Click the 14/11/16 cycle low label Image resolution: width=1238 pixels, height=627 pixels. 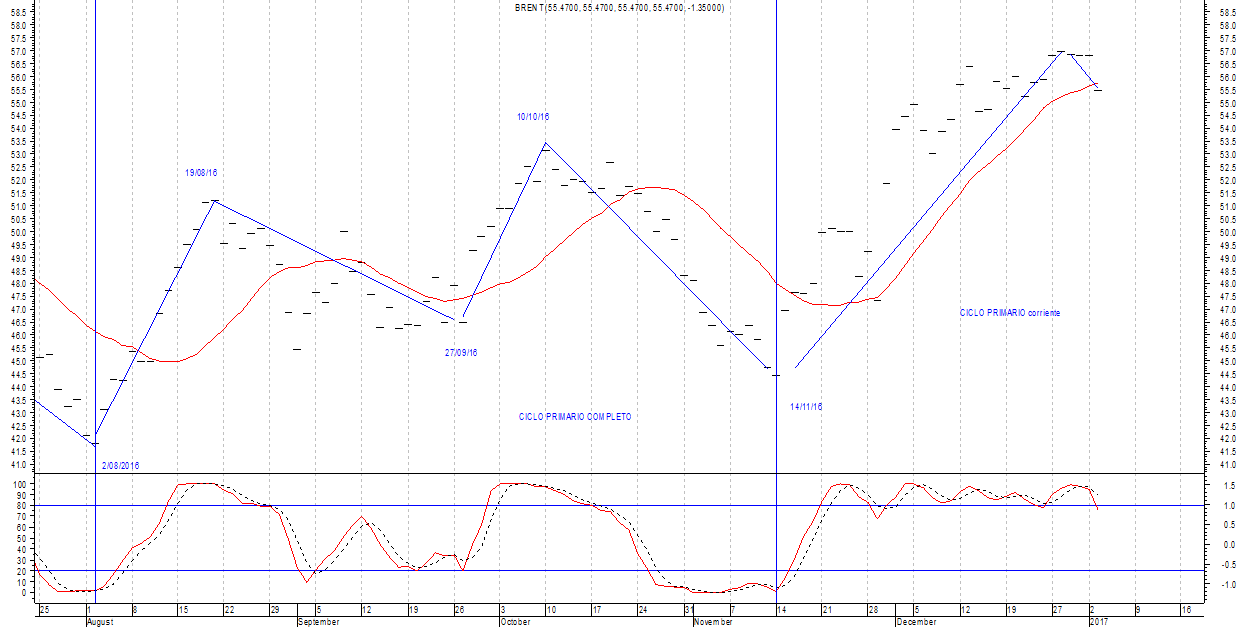806,407
